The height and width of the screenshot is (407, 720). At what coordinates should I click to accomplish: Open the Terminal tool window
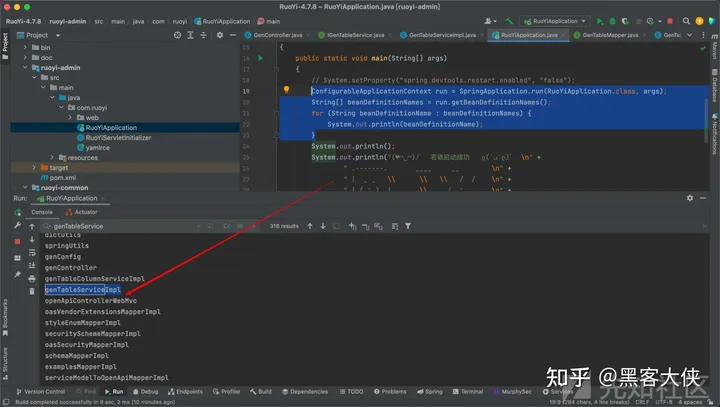point(467,392)
